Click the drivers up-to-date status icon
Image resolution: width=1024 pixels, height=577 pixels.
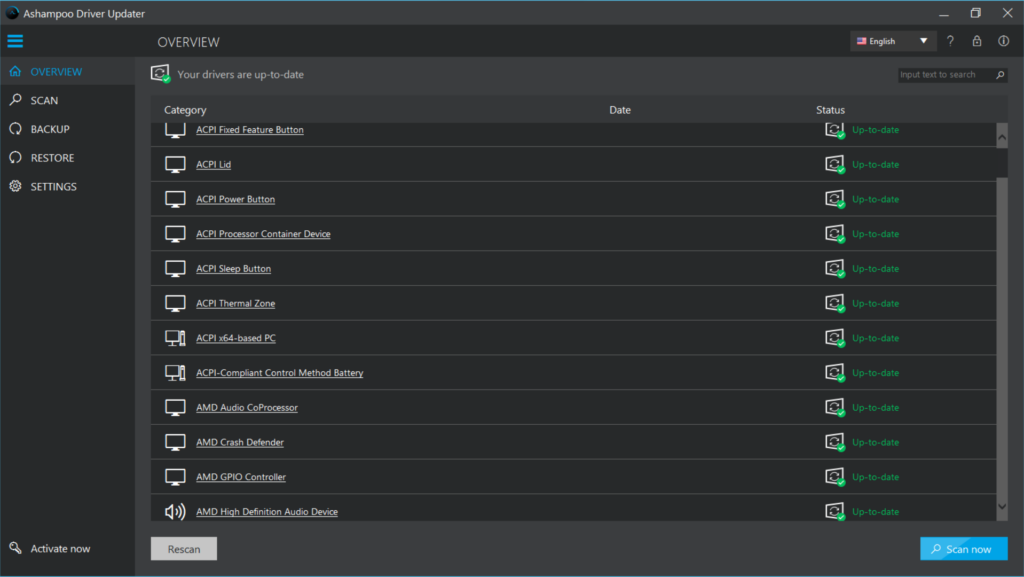coord(160,74)
